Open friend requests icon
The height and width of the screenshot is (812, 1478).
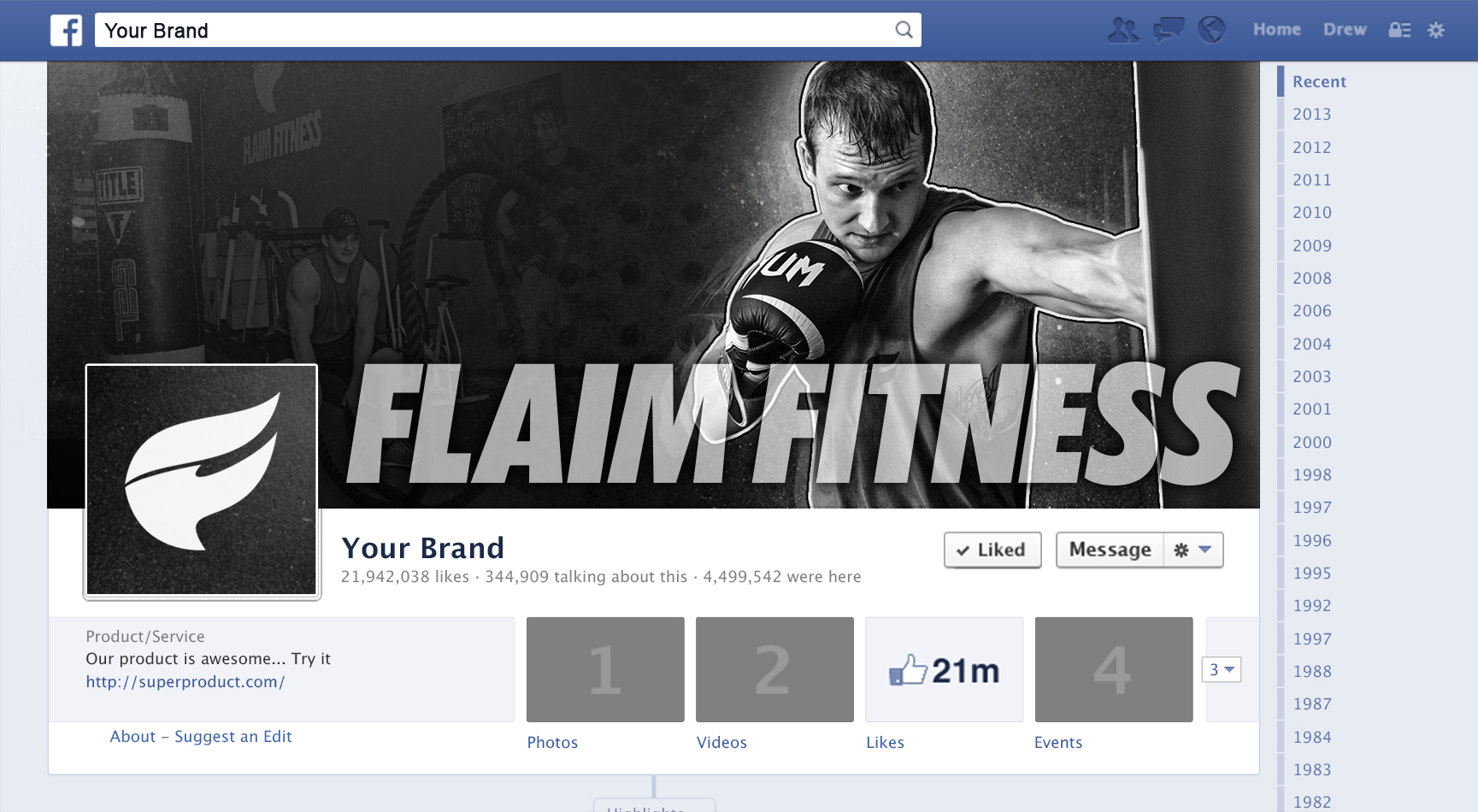pyautogui.click(x=1122, y=31)
